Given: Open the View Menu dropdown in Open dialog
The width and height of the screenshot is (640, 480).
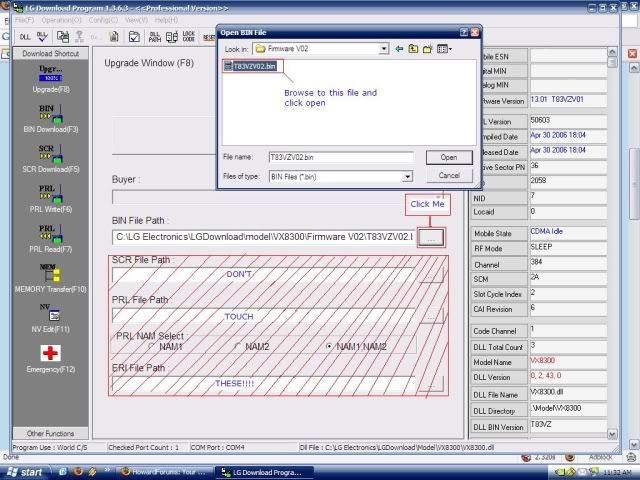Looking at the screenshot, I should pos(444,49).
